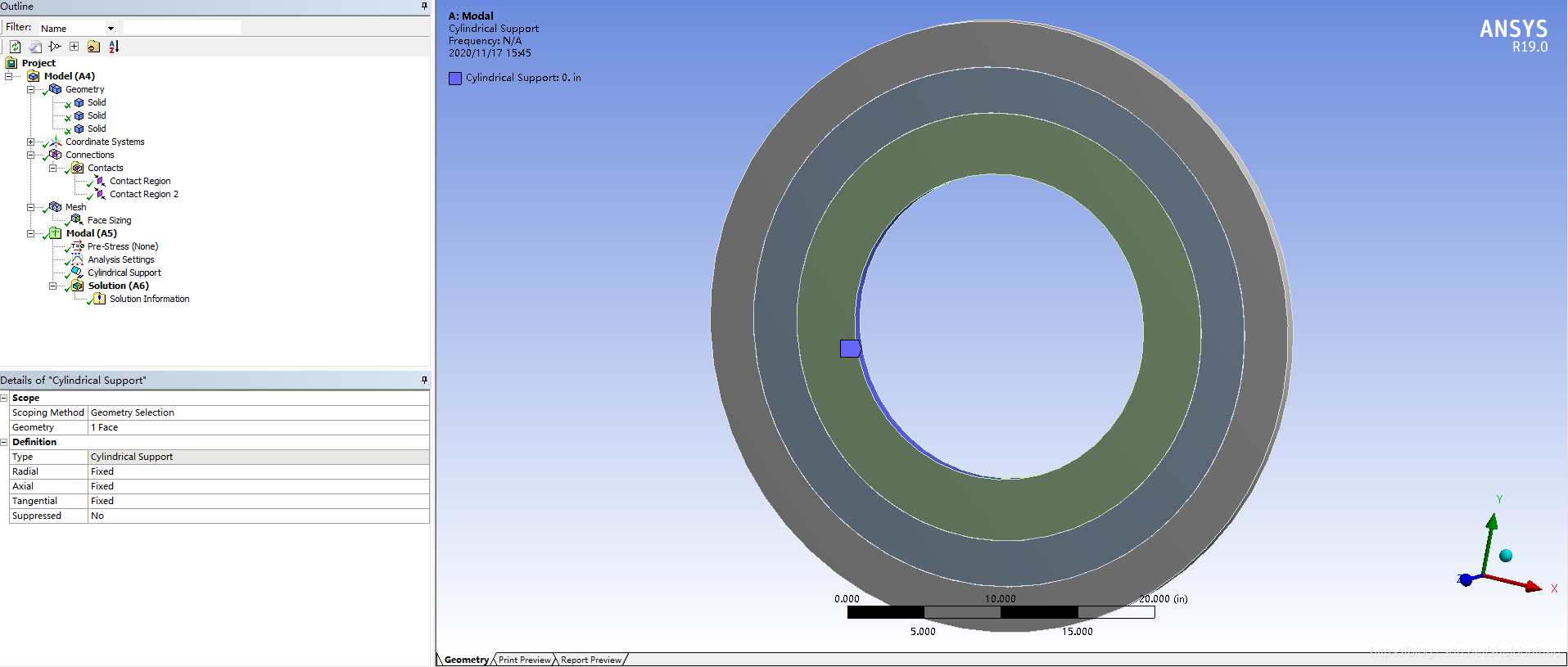This screenshot has width=1568, height=667.
Task: Switch to the Geometry tab
Action: coord(466,660)
